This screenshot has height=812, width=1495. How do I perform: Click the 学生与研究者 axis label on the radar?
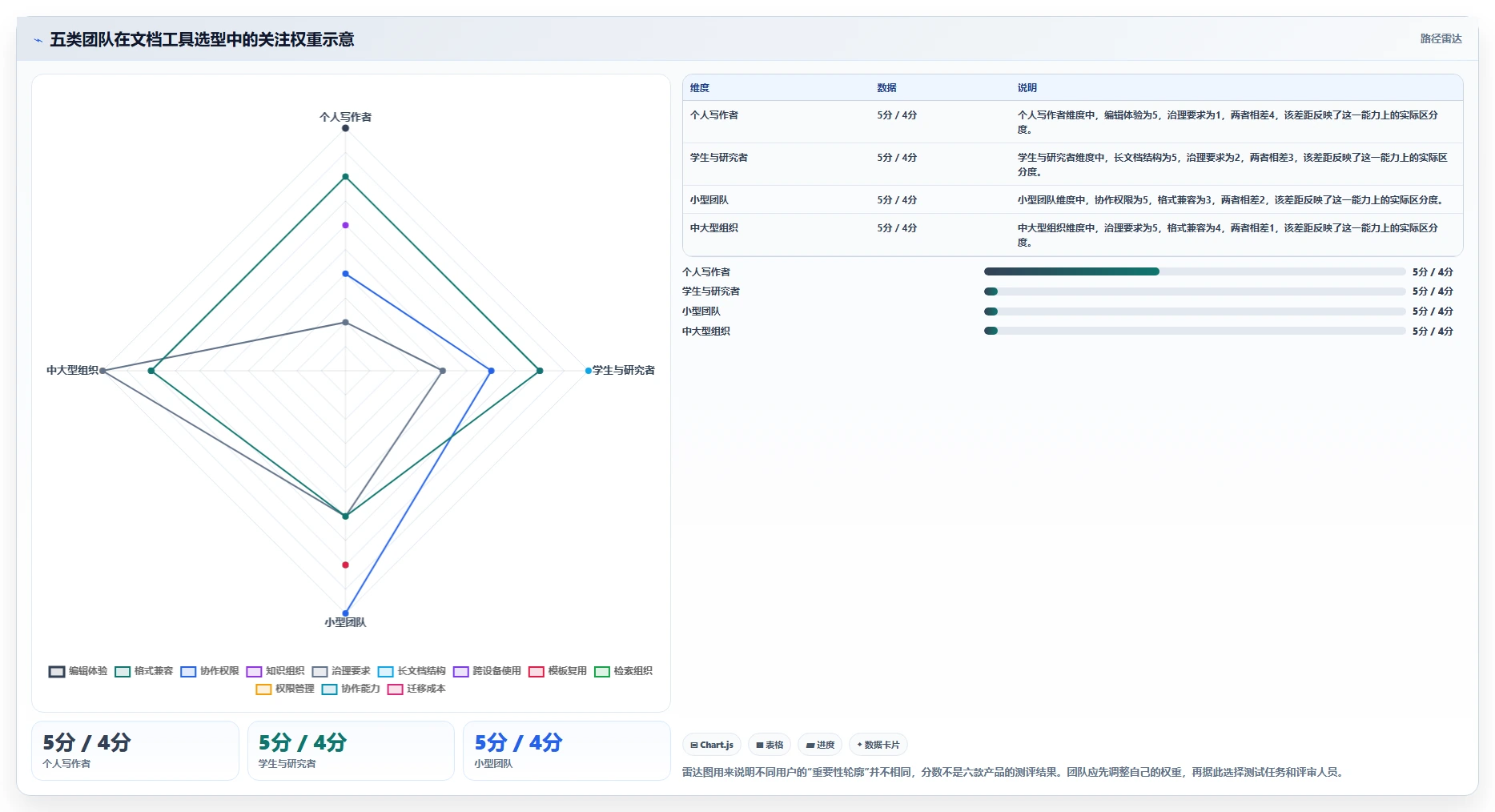click(624, 370)
